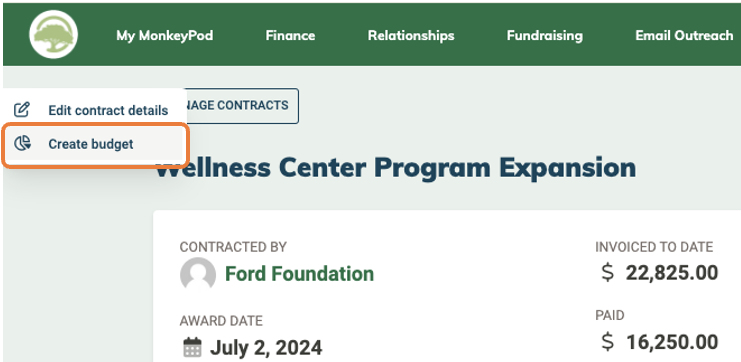Click the pie chart budget icon
The image size is (741, 362).
[x=22, y=144]
